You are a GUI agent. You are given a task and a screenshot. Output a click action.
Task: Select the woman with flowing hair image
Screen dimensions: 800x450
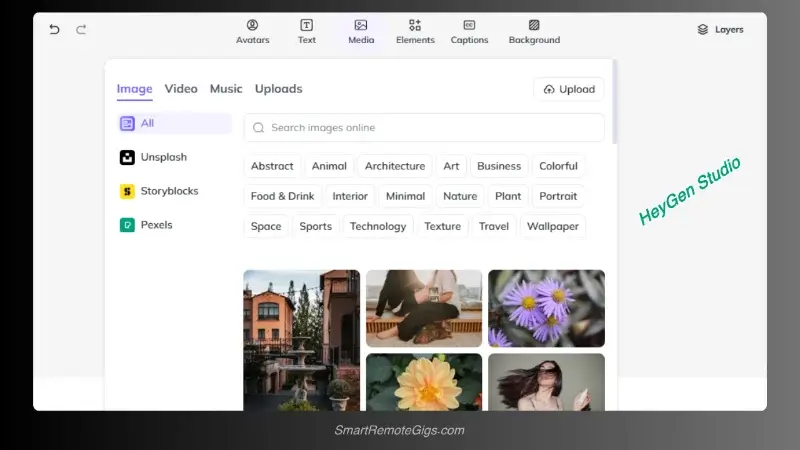point(546,382)
